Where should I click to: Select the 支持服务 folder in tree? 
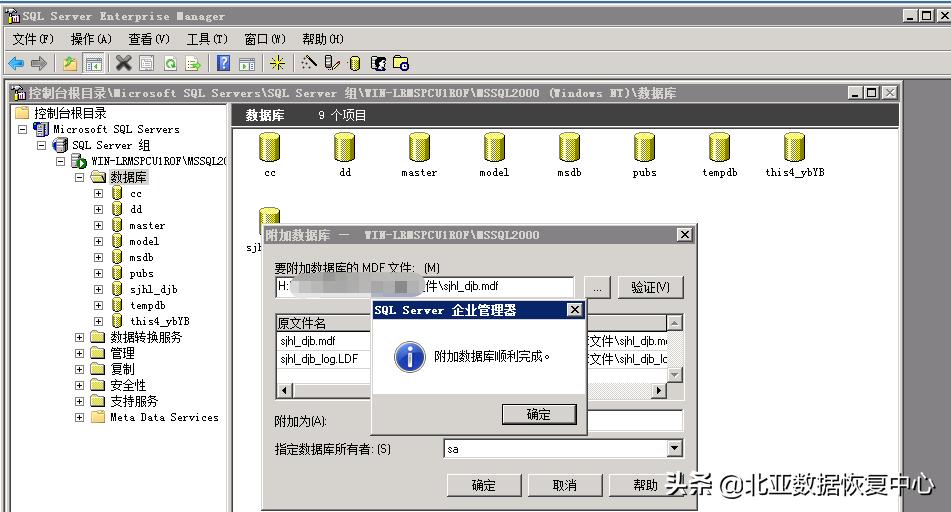pyautogui.click(x=134, y=402)
